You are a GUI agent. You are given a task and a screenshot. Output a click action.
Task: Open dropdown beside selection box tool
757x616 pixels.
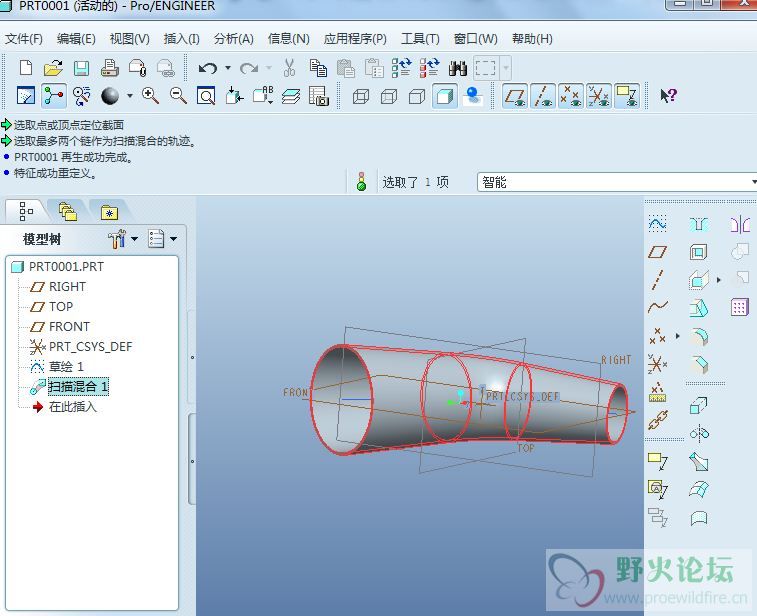click(505, 68)
